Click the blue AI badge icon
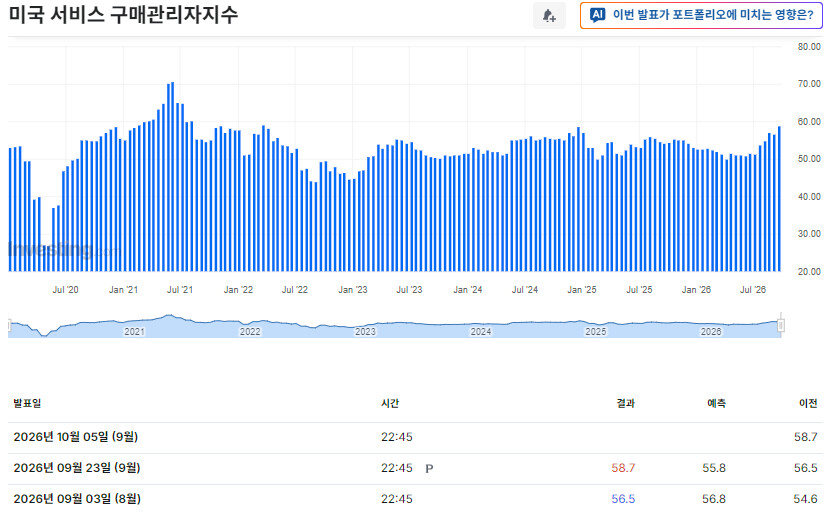 click(x=598, y=15)
